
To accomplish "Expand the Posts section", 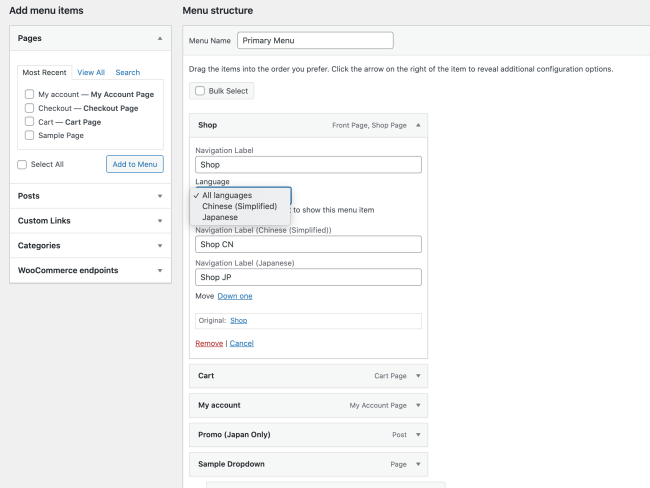I will 160,196.
